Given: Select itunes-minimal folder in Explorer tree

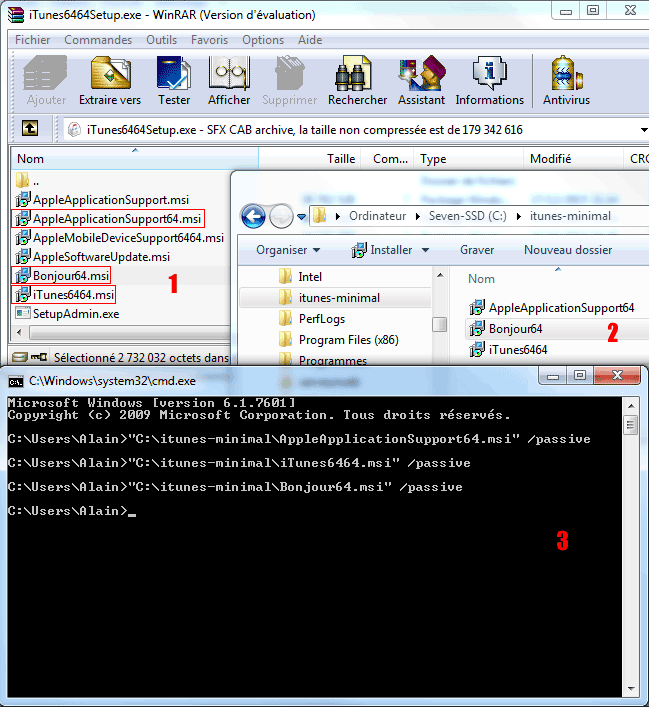Looking at the screenshot, I should (329, 298).
